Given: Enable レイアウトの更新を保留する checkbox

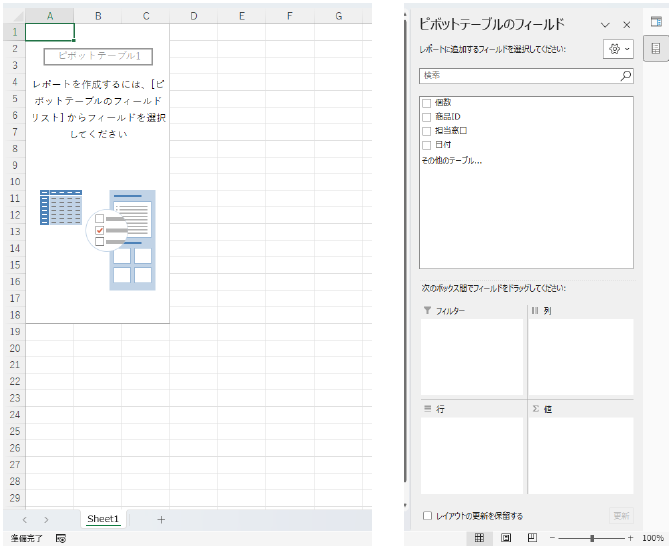Looking at the screenshot, I should [x=428, y=516].
